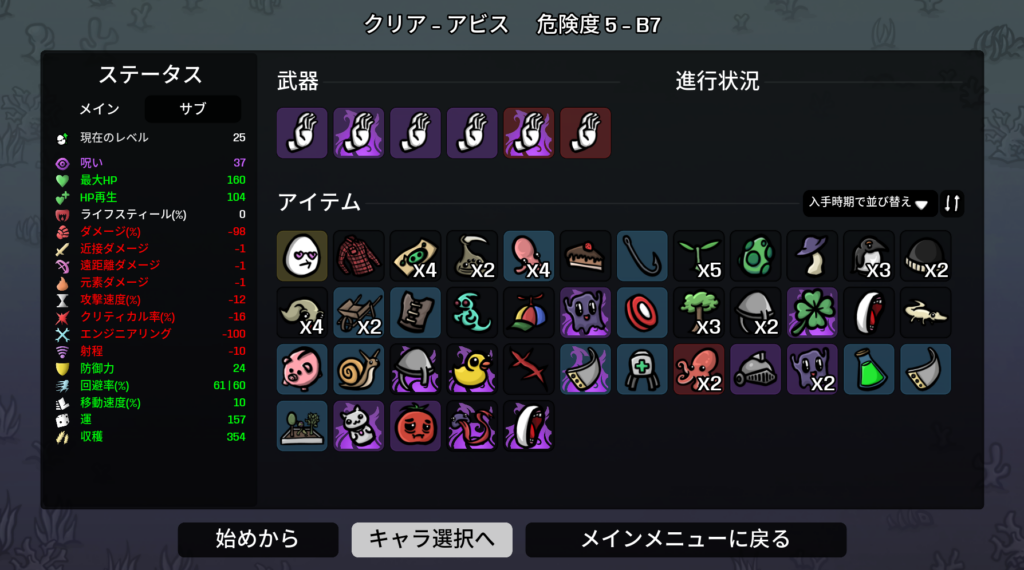Click メインメニューに戻る button

pos(686,539)
